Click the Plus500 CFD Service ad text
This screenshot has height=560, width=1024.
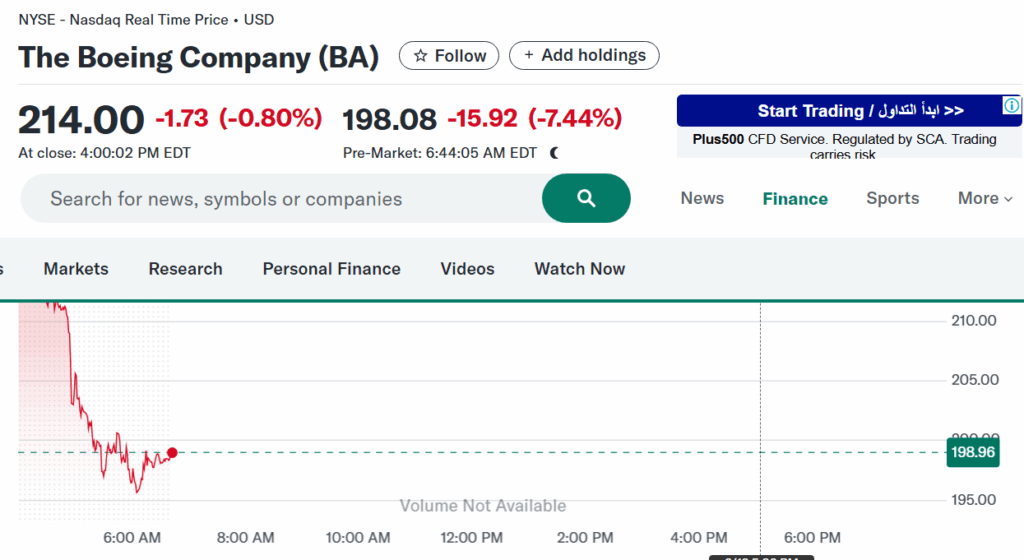pyautogui.click(x=844, y=146)
